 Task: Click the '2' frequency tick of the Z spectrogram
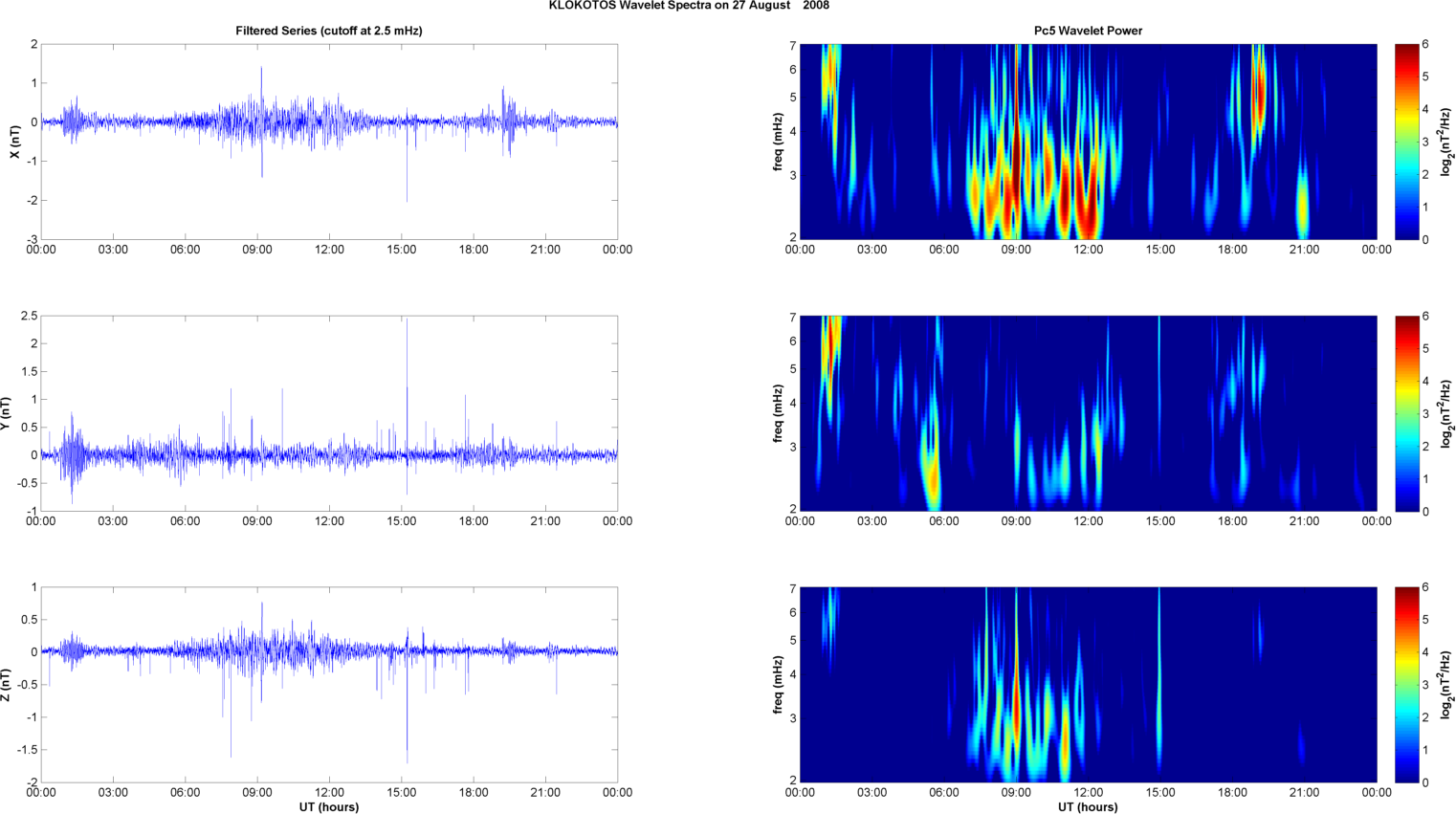point(793,781)
